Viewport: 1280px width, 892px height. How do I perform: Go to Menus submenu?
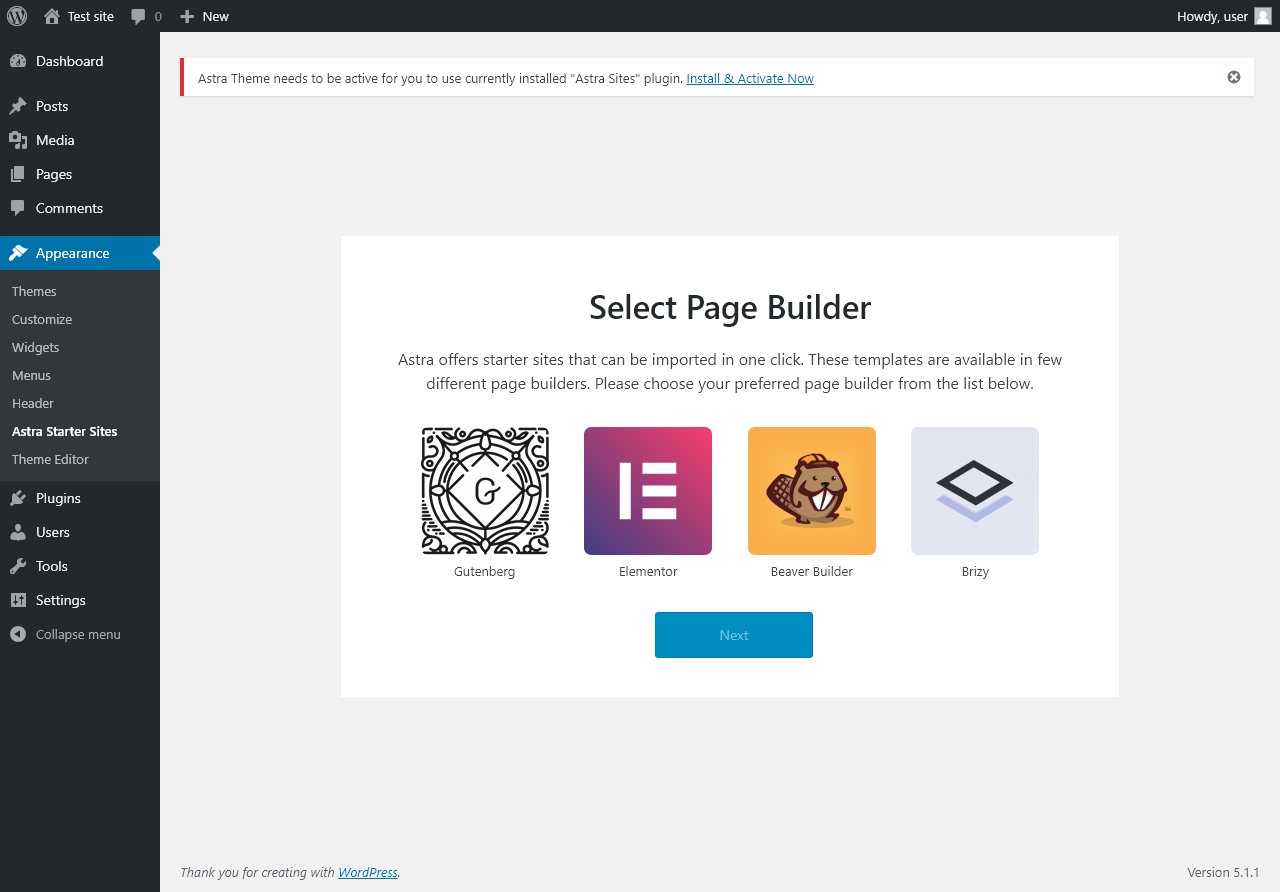31,375
